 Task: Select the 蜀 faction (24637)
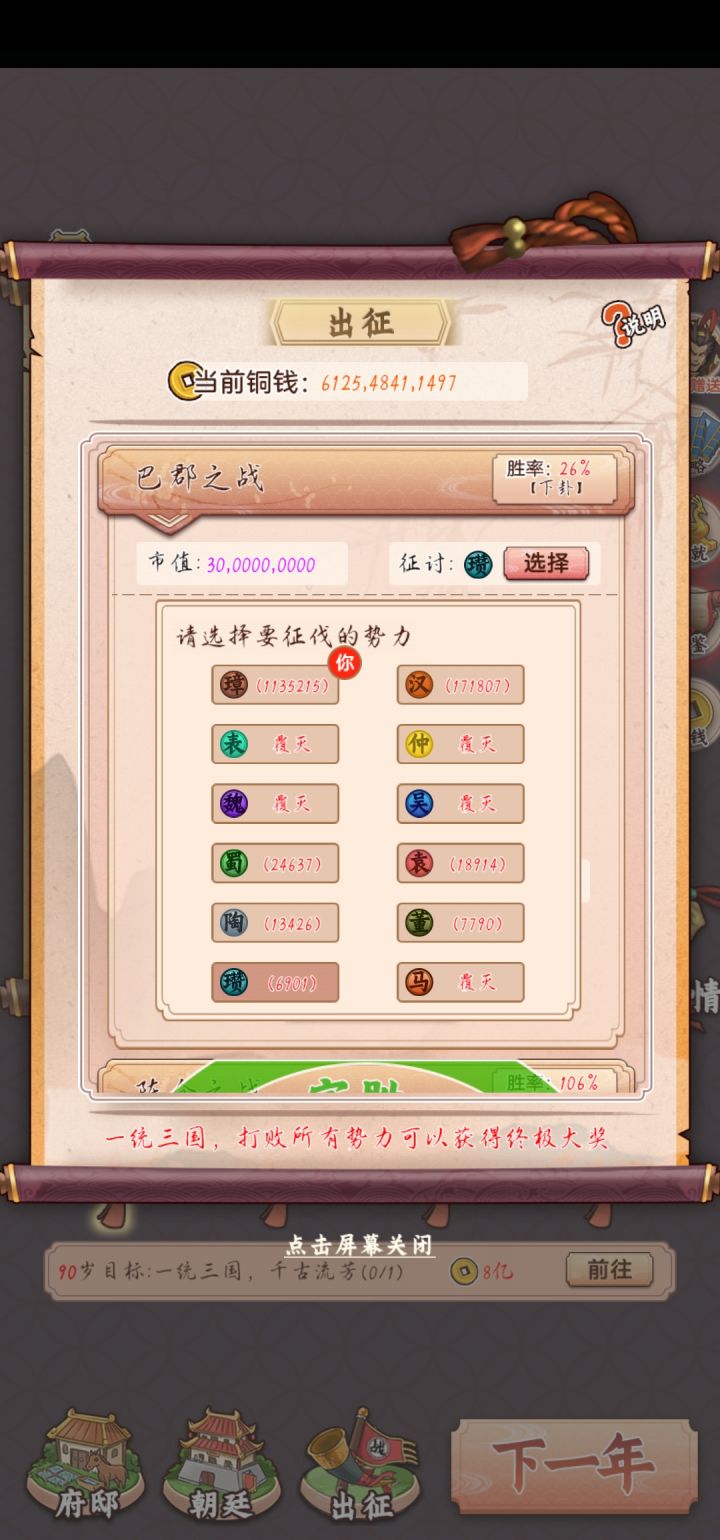point(275,863)
